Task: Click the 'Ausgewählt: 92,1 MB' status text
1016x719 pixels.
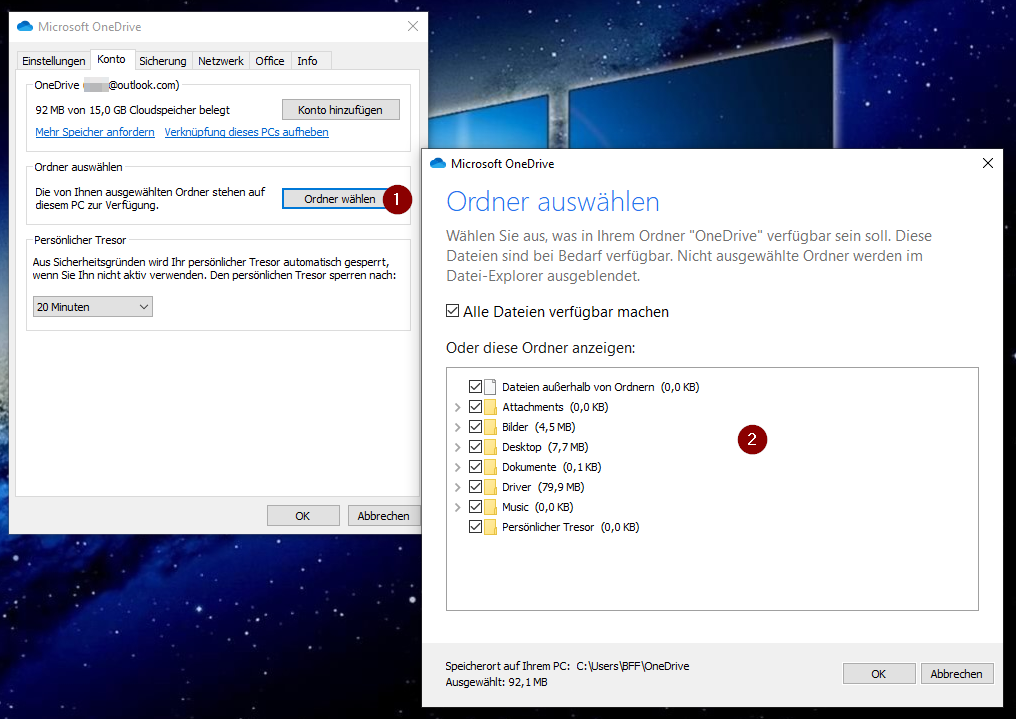Action: pyautogui.click(x=496, y=682)
